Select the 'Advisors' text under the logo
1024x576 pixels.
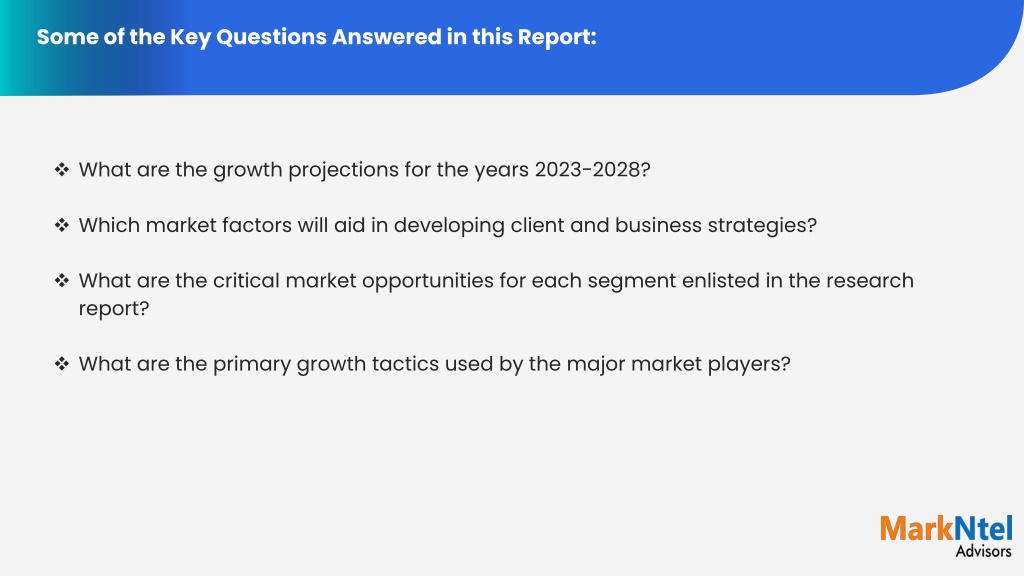click(x=984, y=551)
